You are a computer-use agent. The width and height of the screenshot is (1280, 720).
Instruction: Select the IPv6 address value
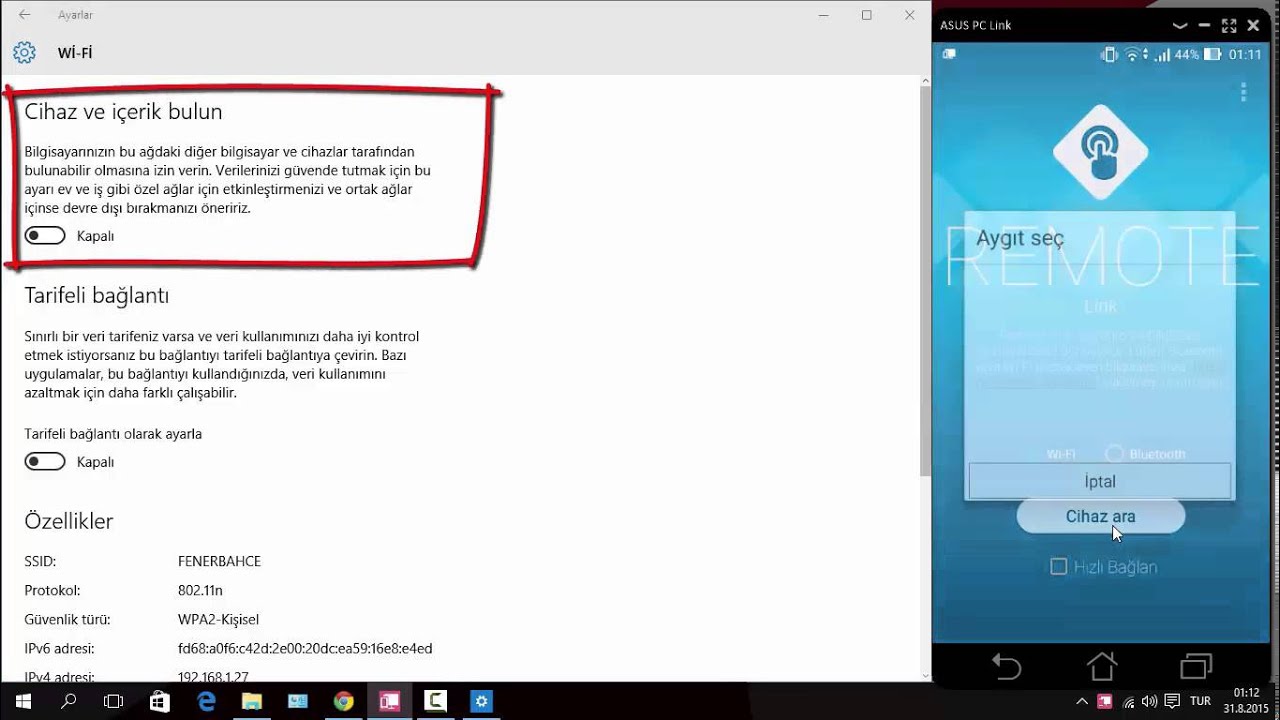pyautogui.click(x=305, y=649)
